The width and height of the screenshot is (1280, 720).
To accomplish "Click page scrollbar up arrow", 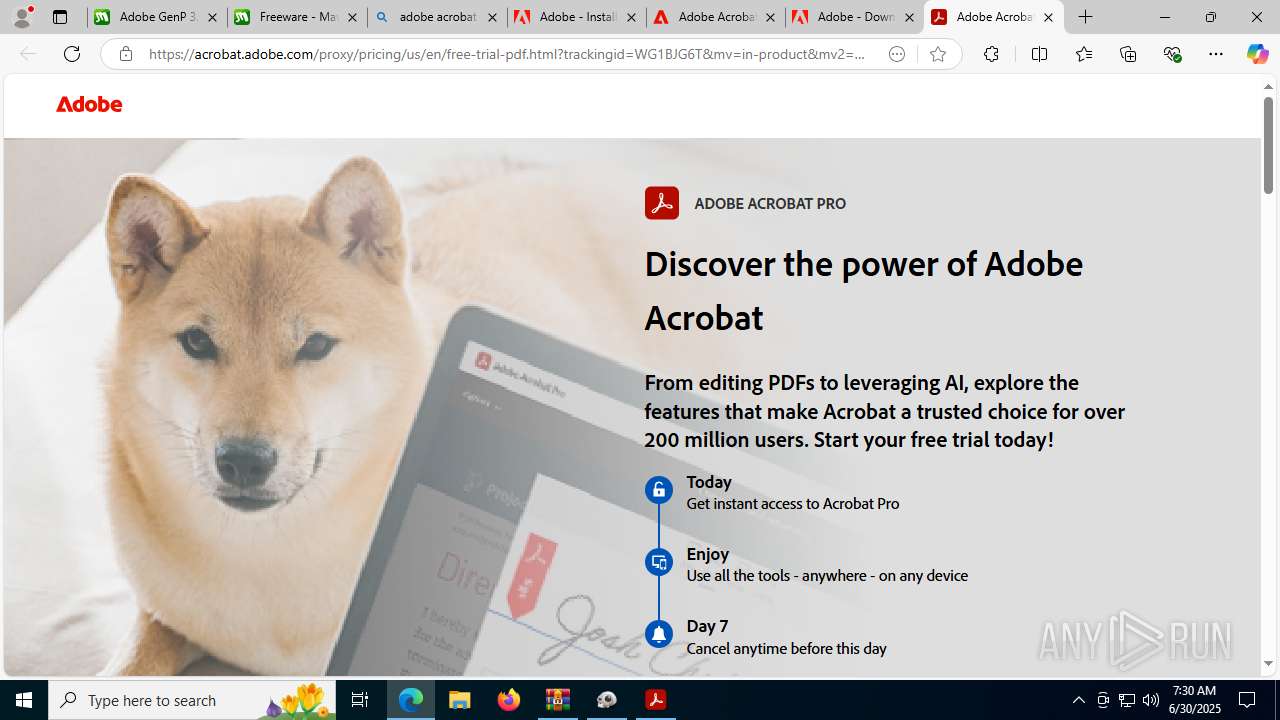I will pos(1268,87).
